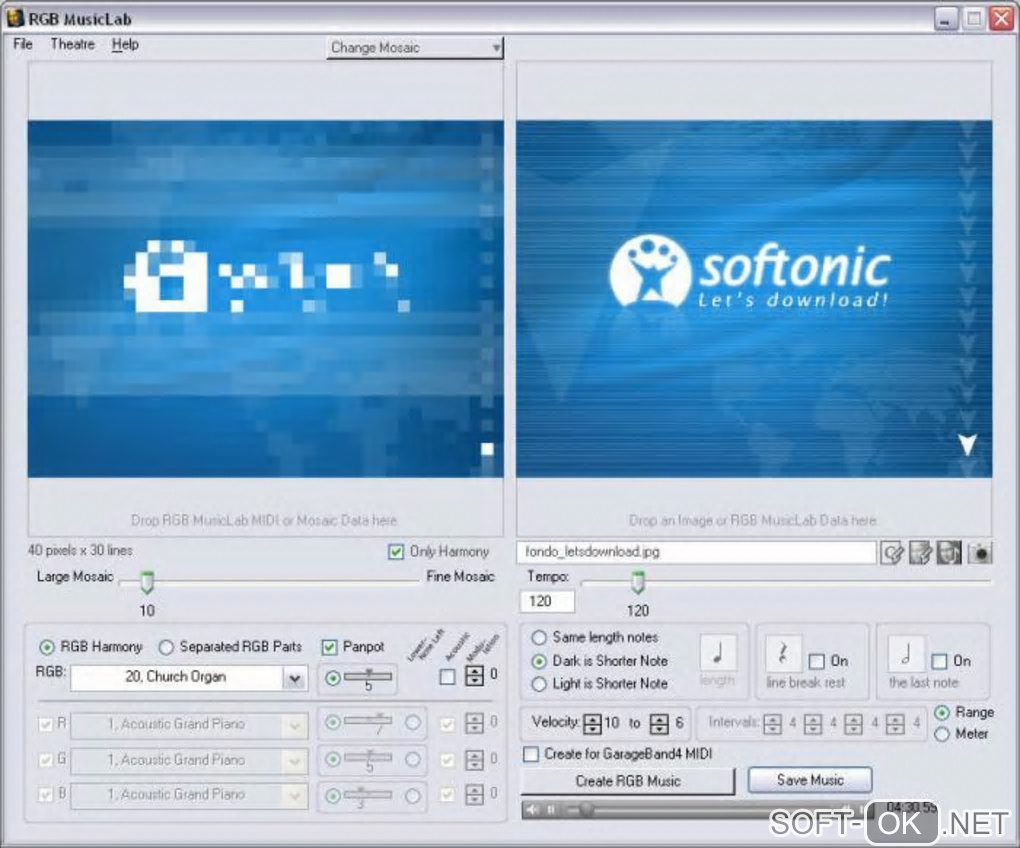This screenshot has width=1020, height=848.
Task: Click the portrait photo icon beside the filename
Action: coord(949,553)
